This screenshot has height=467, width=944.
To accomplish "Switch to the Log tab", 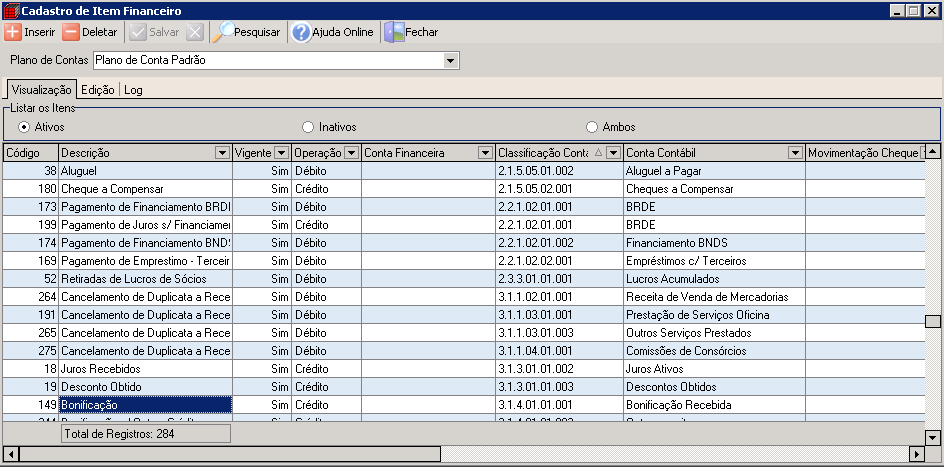I will [133, 90].
